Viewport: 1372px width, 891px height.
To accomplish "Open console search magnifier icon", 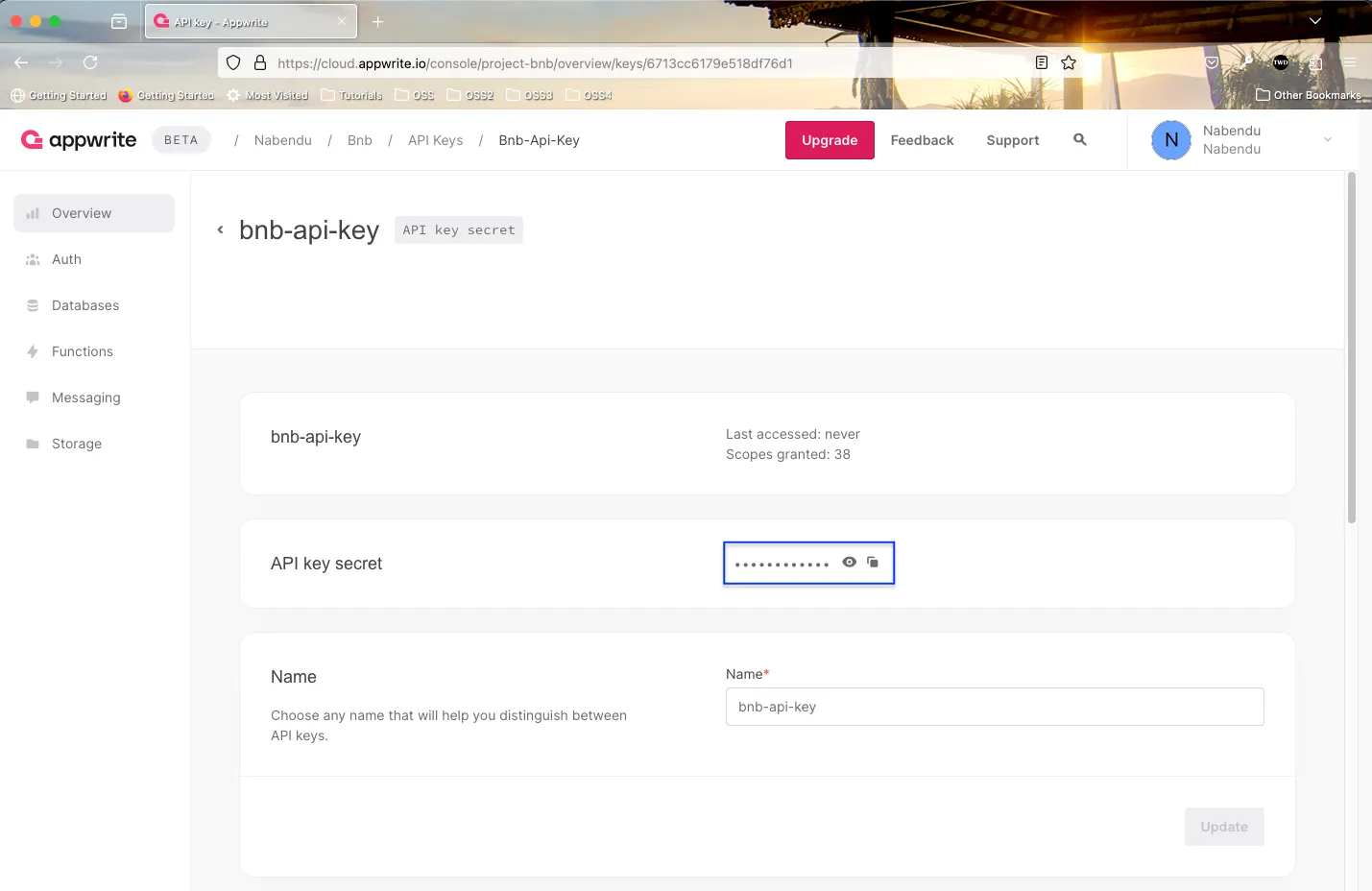I will click(x=1080, y=140).
